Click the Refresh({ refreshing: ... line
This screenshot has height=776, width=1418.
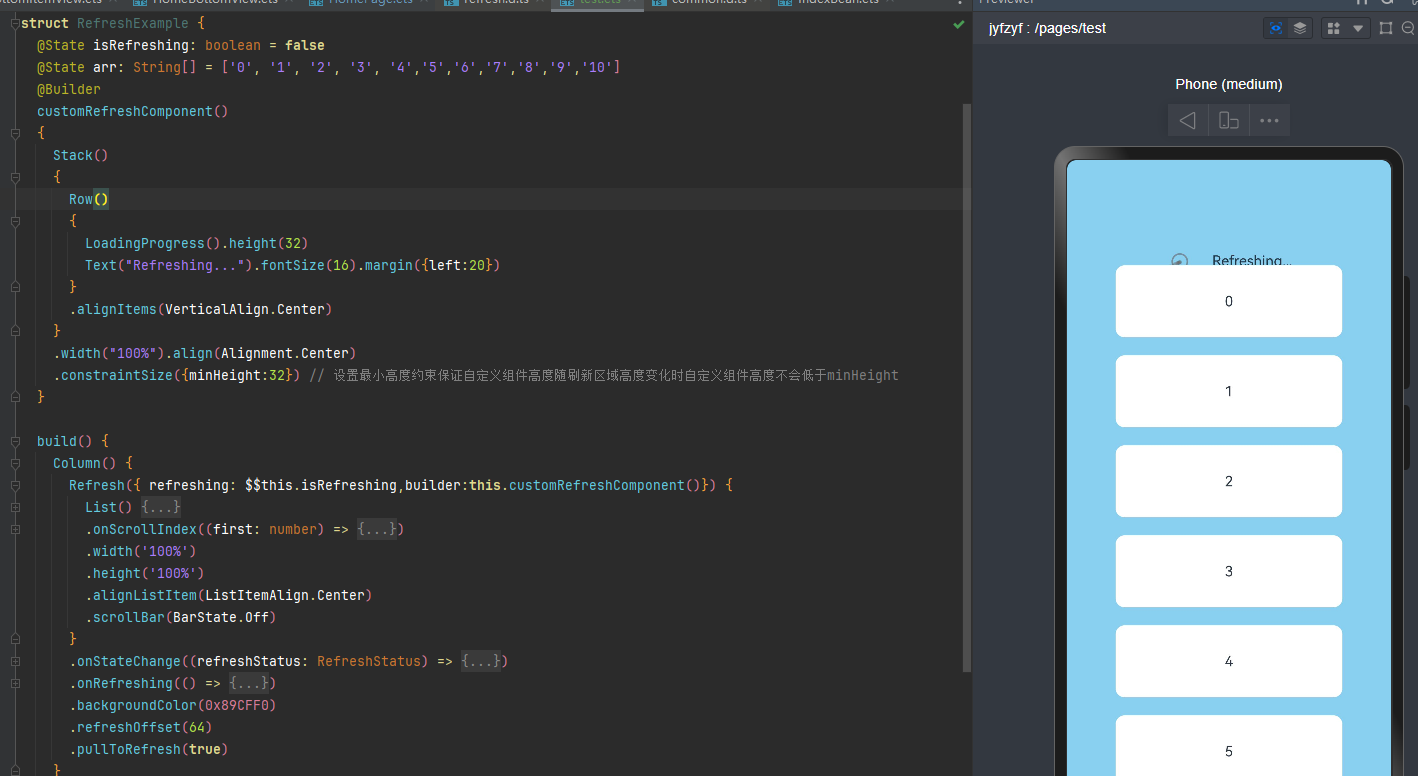pyautogui.click(x=401, y=485)
